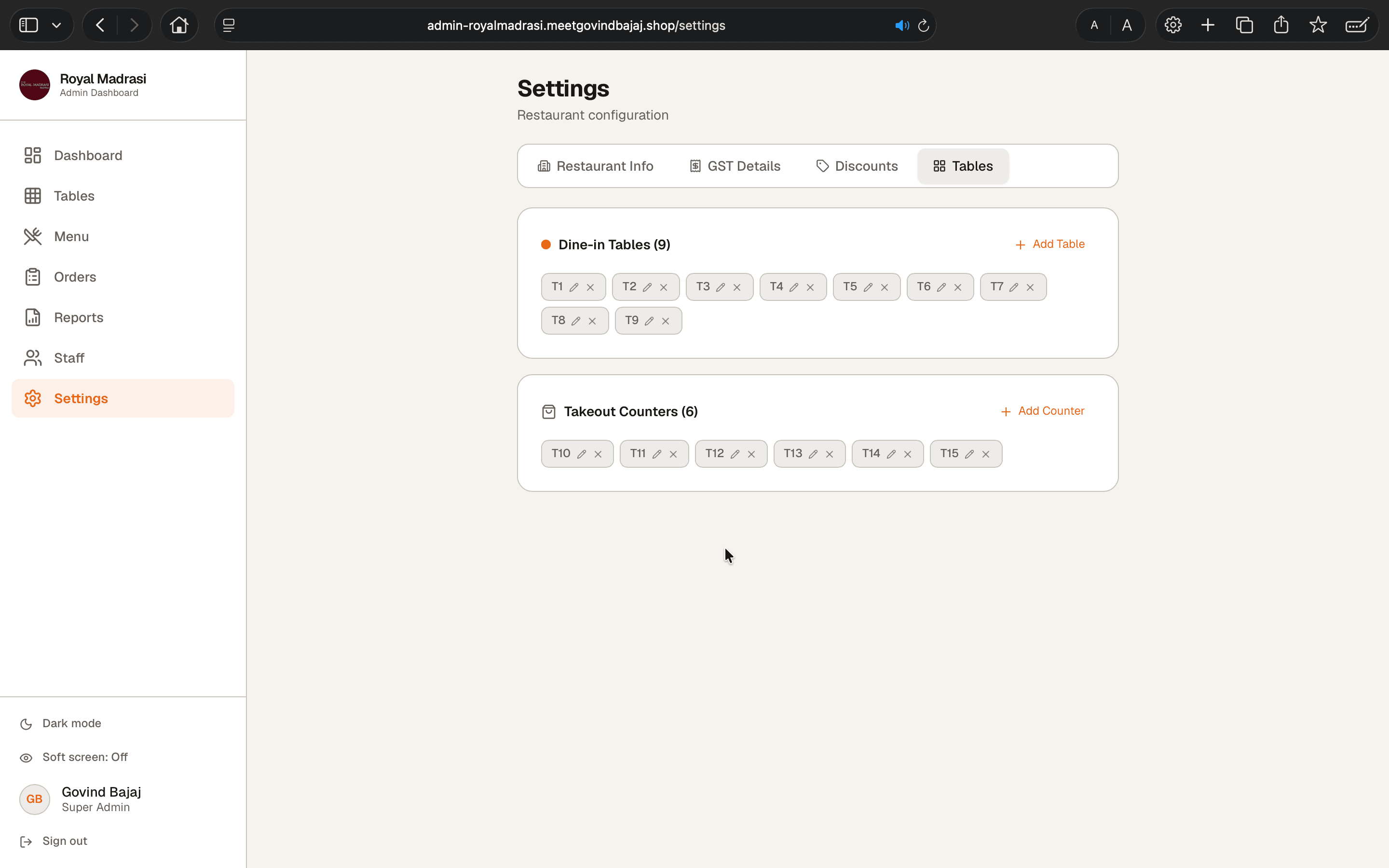Edit counter T11 with the pencil icon
This screenshot has height=868, width=1389.
pyautogui.click(x=656, y=454)
